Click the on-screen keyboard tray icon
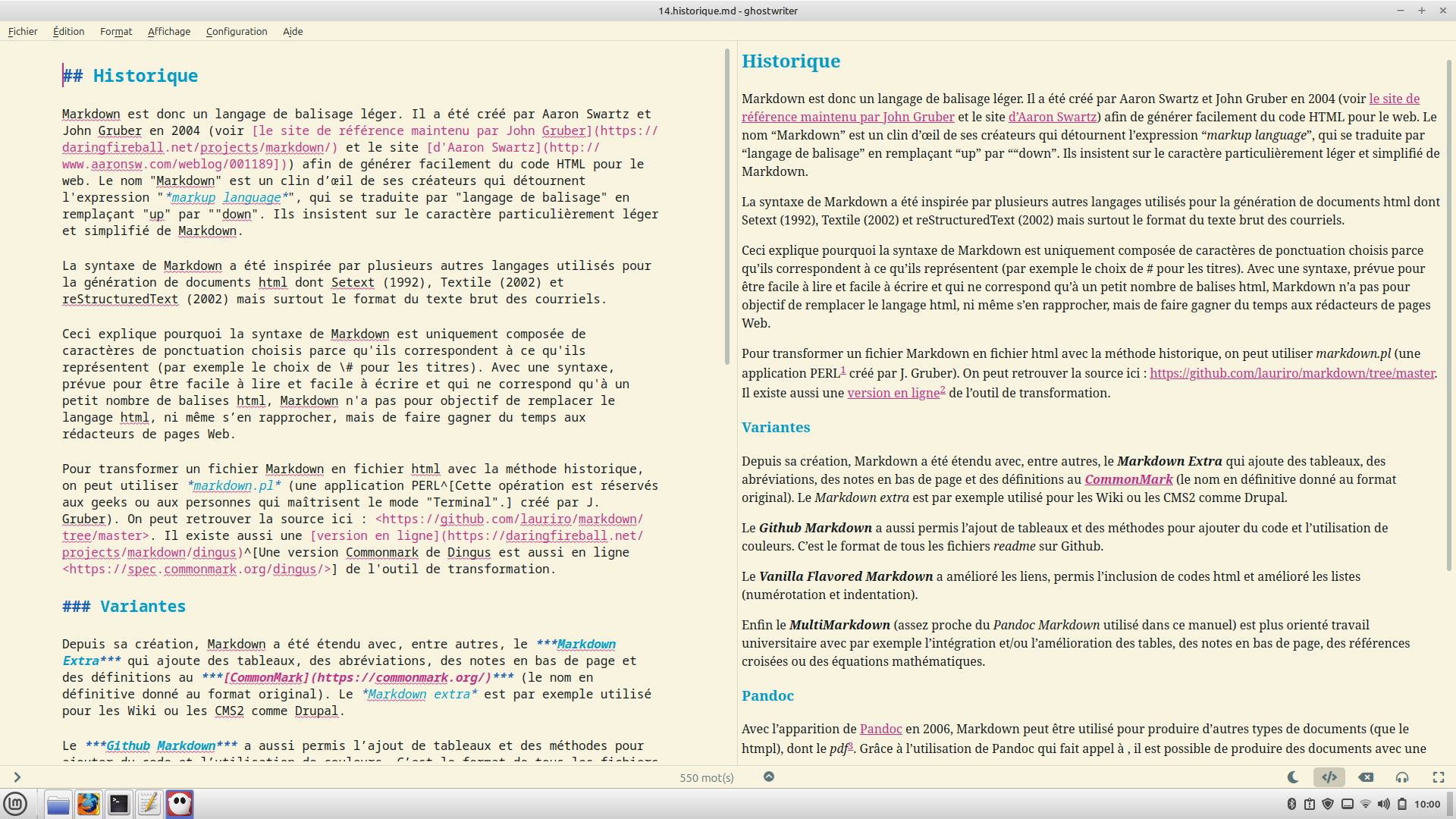 (1348, 804)
